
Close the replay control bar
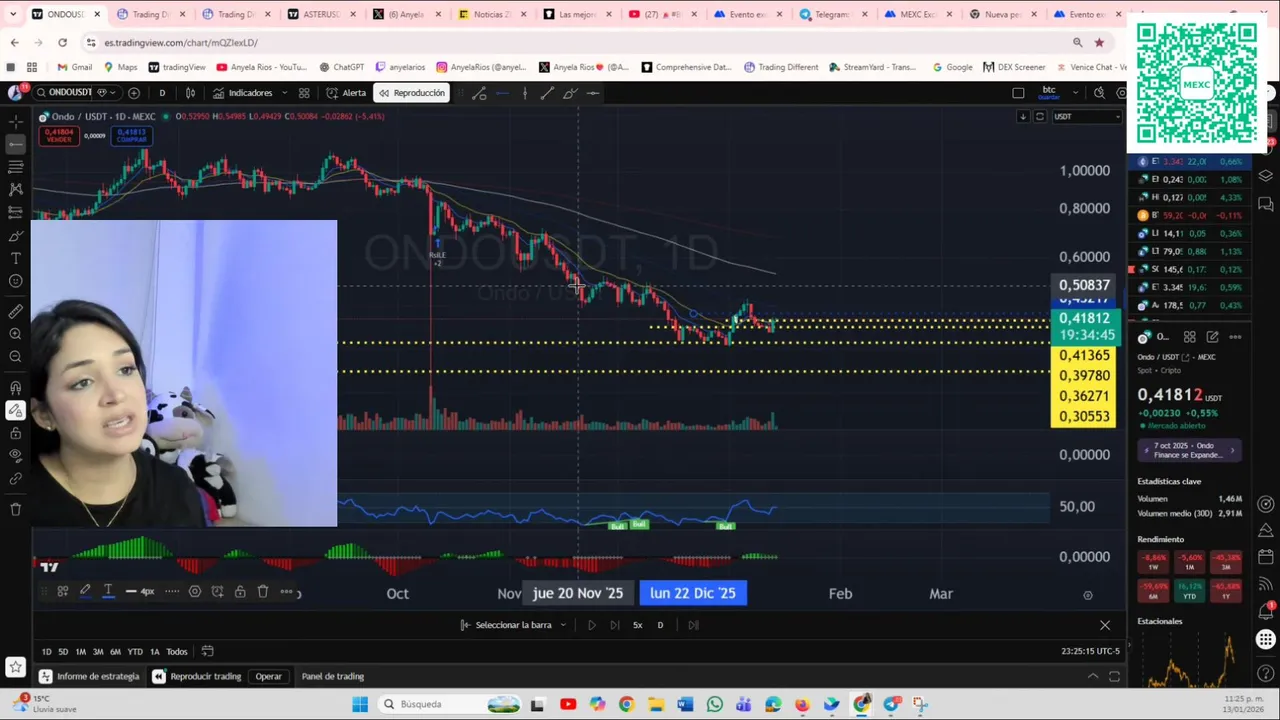[1105, 625]
